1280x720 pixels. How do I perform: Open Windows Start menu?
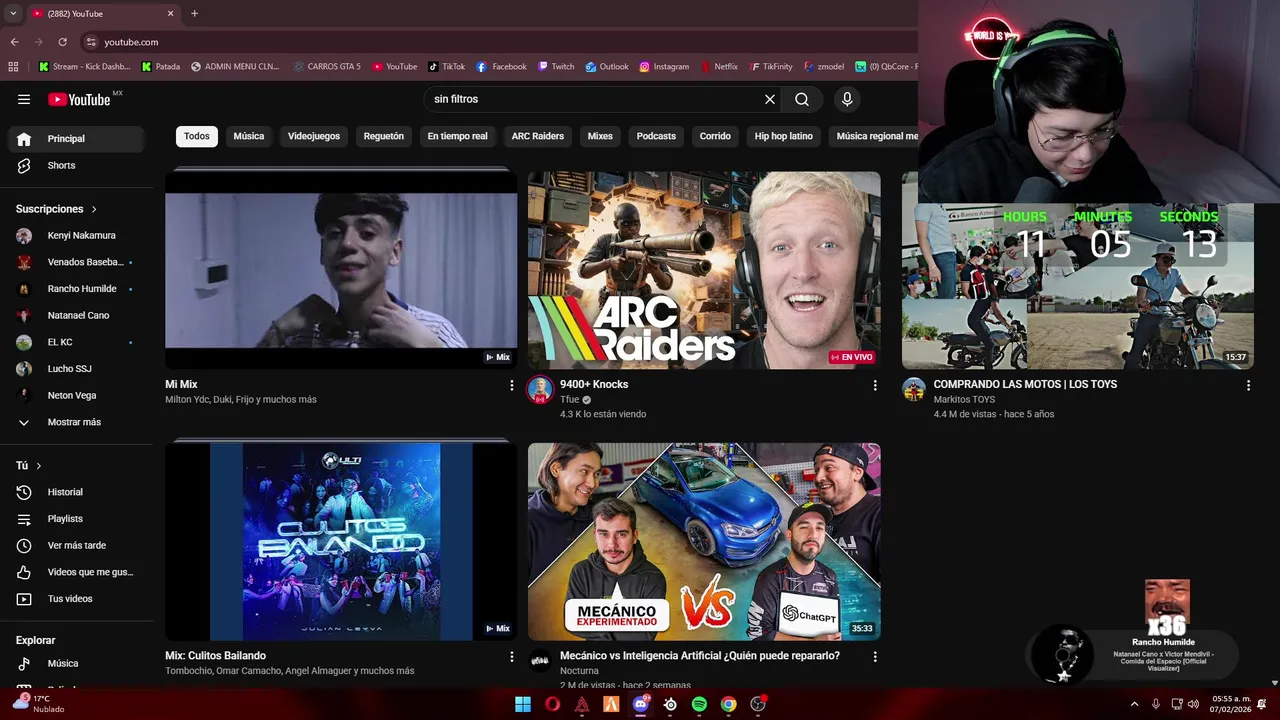click(x=523, y=704)
